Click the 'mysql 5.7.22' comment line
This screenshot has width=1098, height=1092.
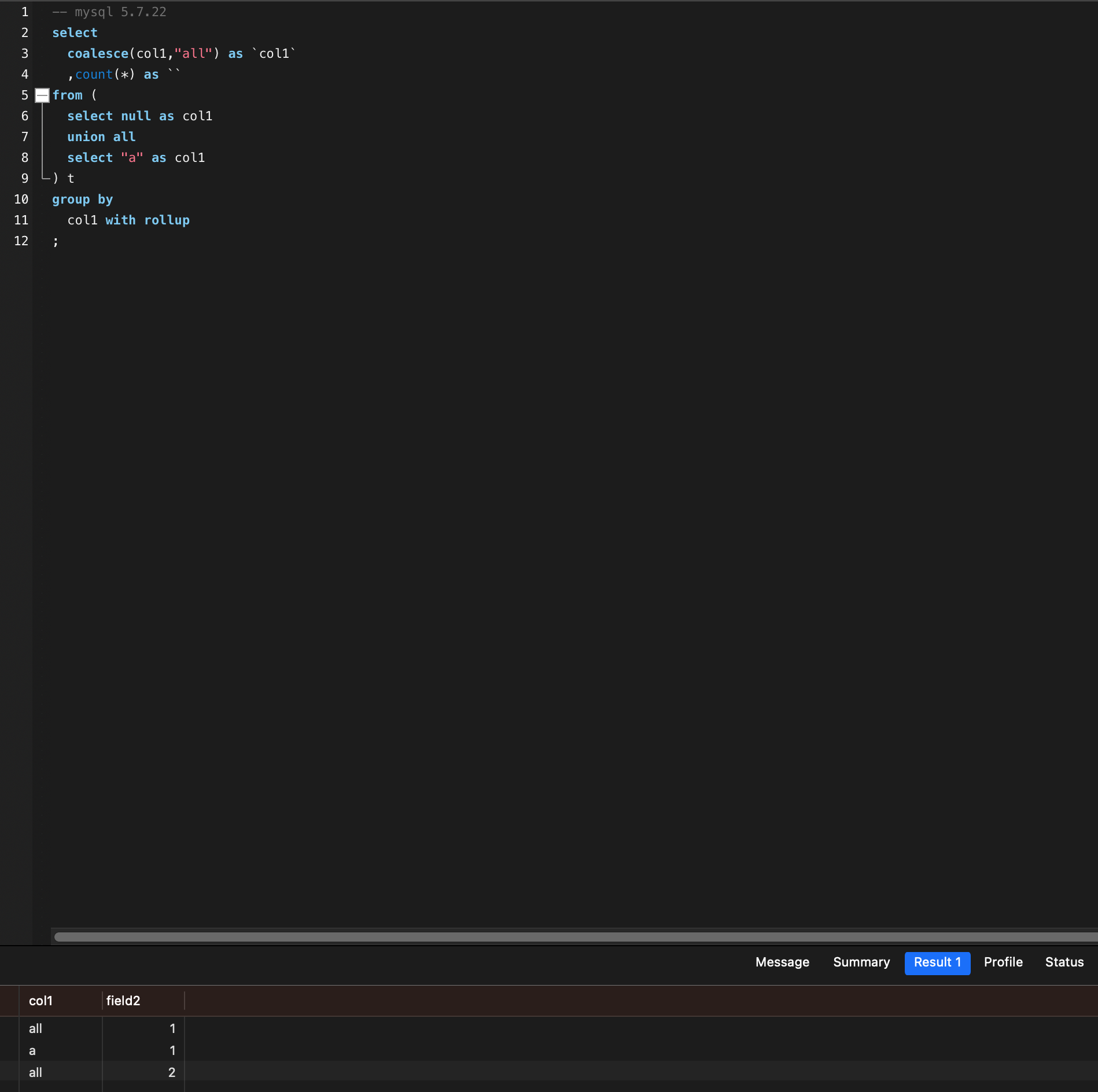[109, 12]
